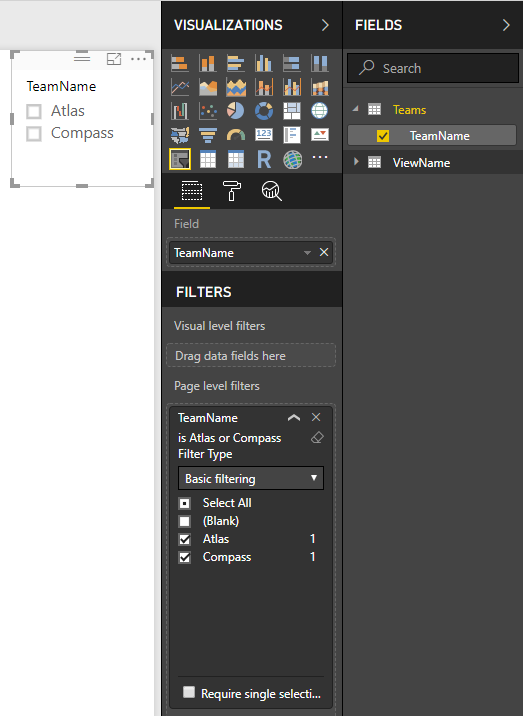Select the Slicer visualization
Viewport: 523px width, 716px height.
(180, 159)
